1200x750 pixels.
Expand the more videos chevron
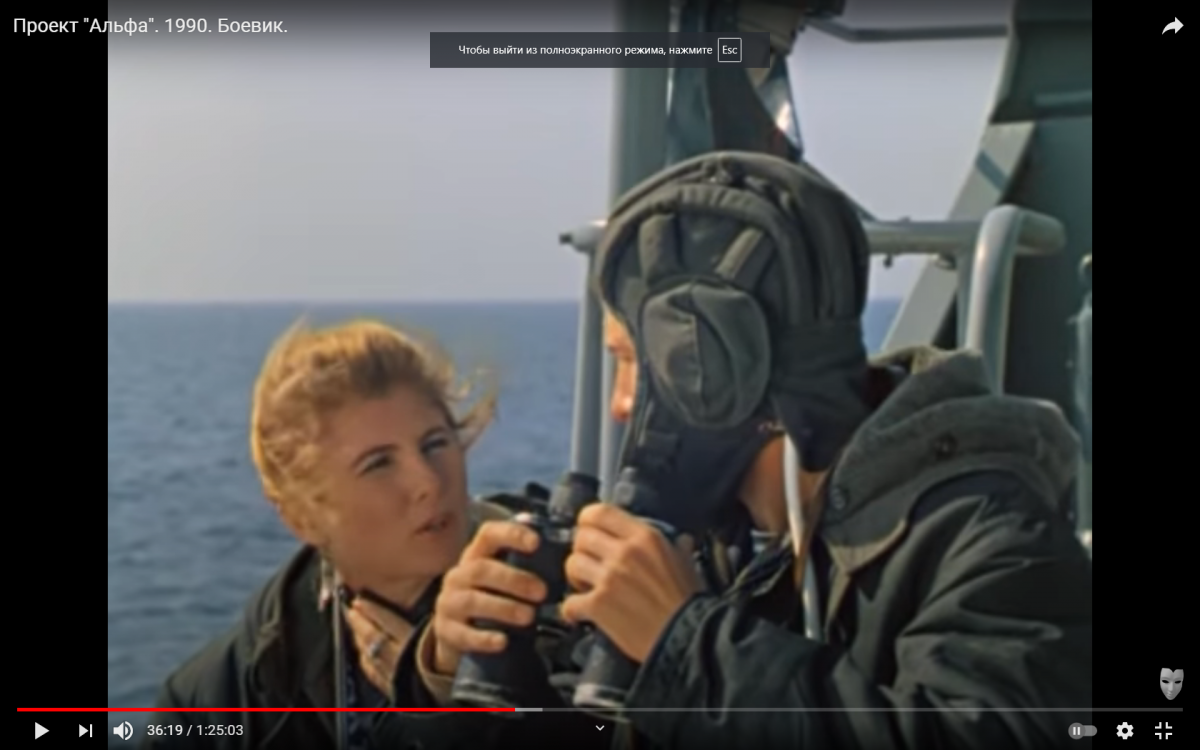(x=600, y=728)
